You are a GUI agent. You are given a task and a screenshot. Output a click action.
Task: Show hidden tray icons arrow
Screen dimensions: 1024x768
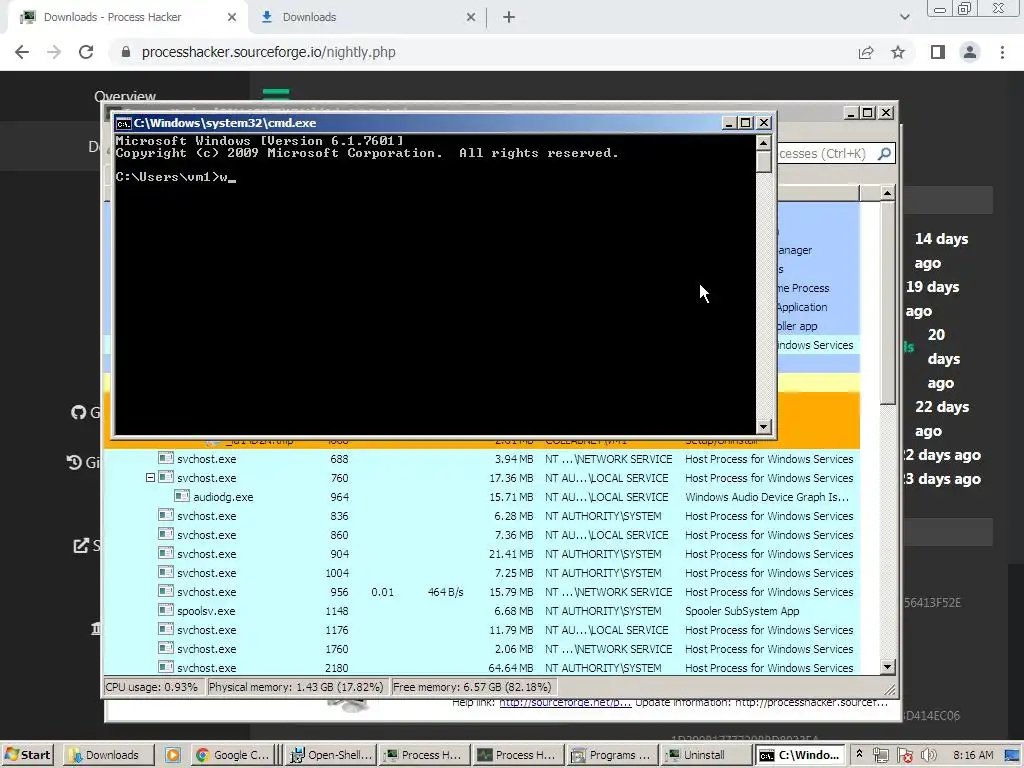point(859,754)
